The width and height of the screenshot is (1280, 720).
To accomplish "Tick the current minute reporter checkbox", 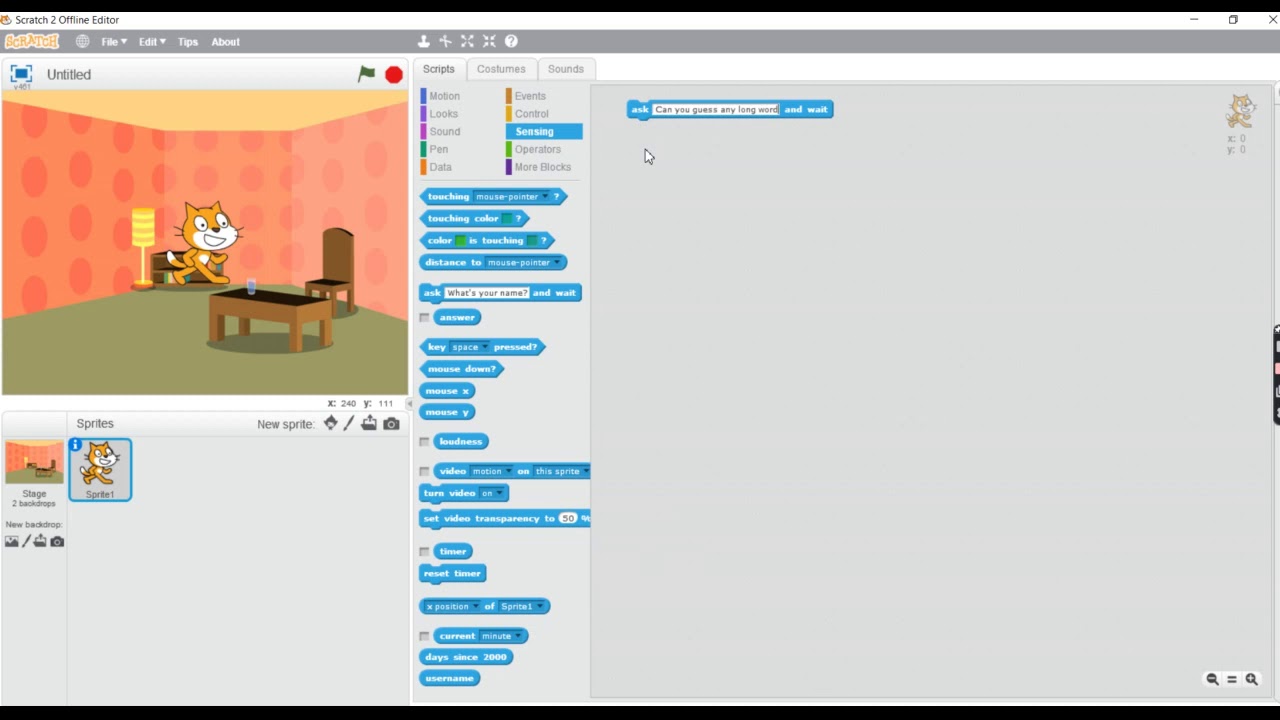I will 424,636.
